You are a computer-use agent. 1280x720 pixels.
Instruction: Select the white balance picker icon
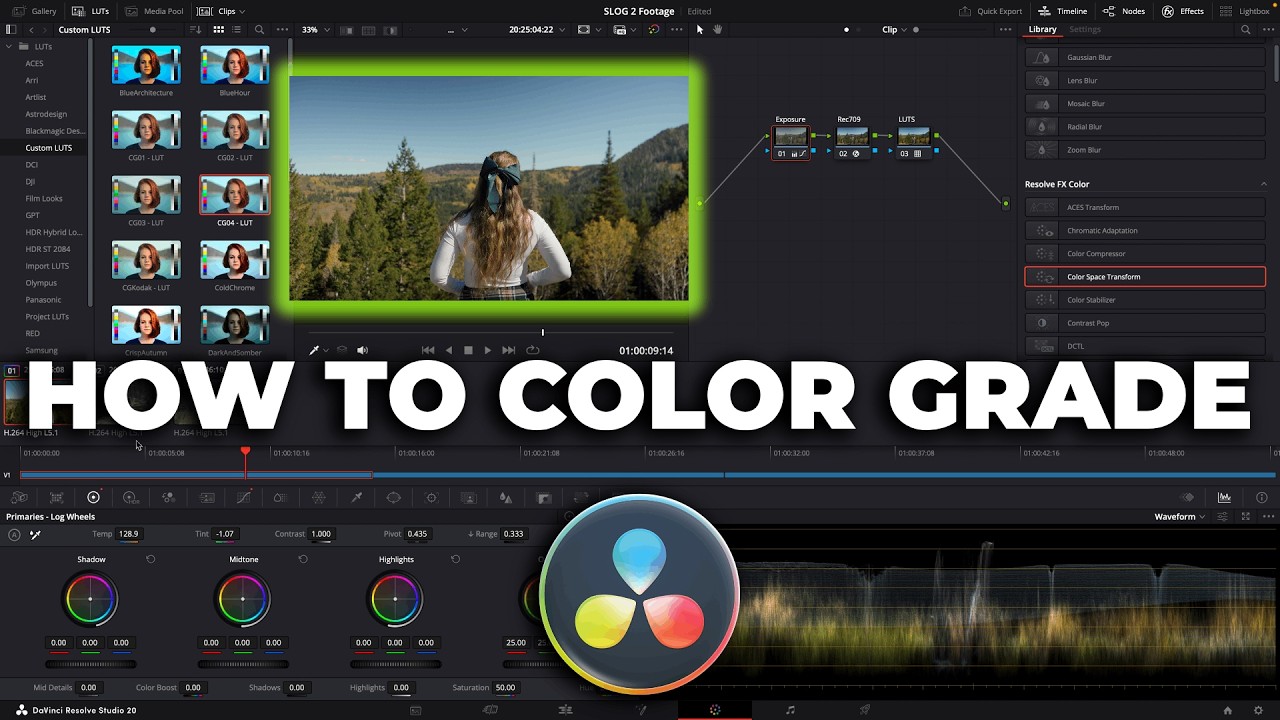pos(35,534)
